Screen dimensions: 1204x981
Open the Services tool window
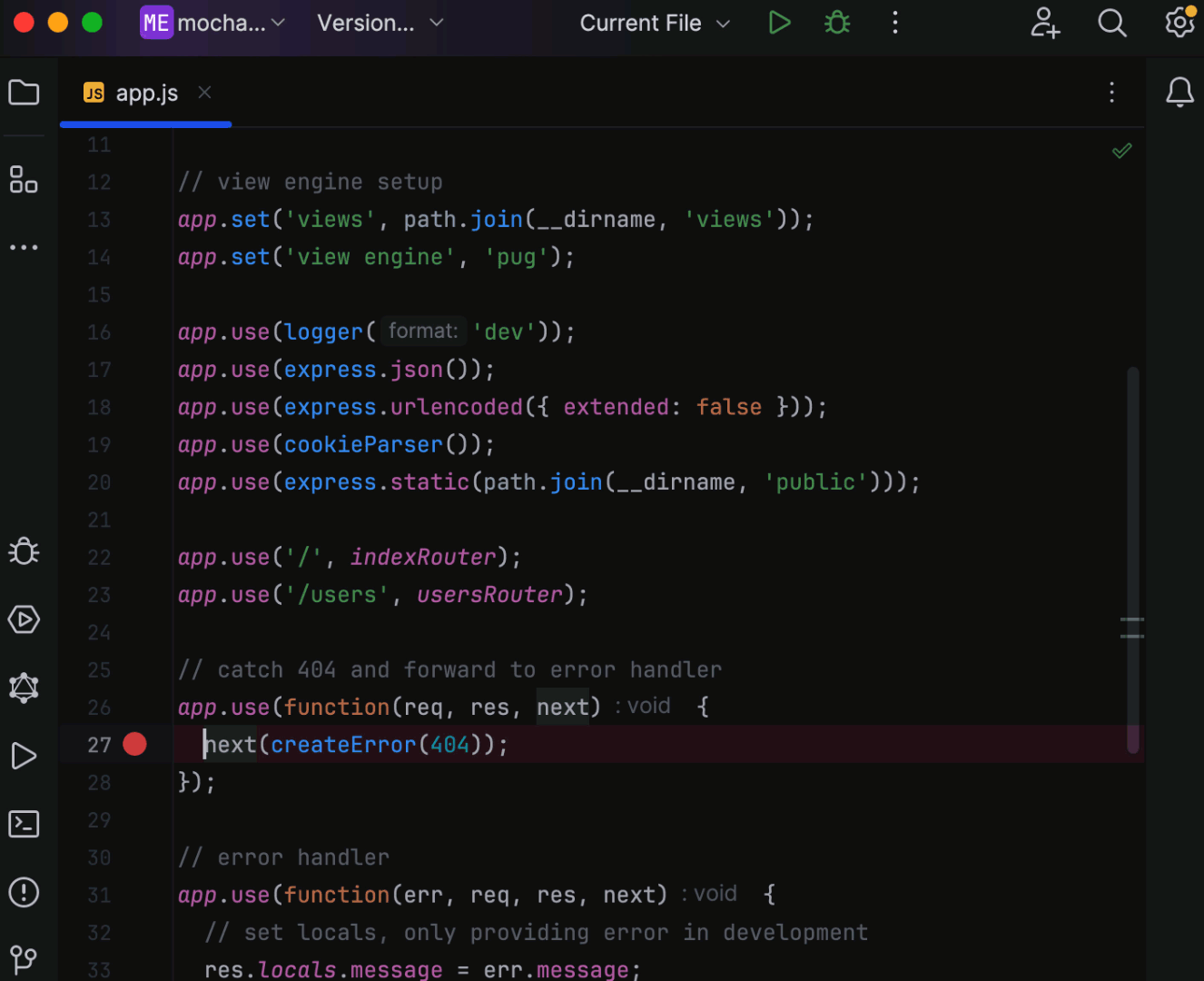(x=24, y=619)
